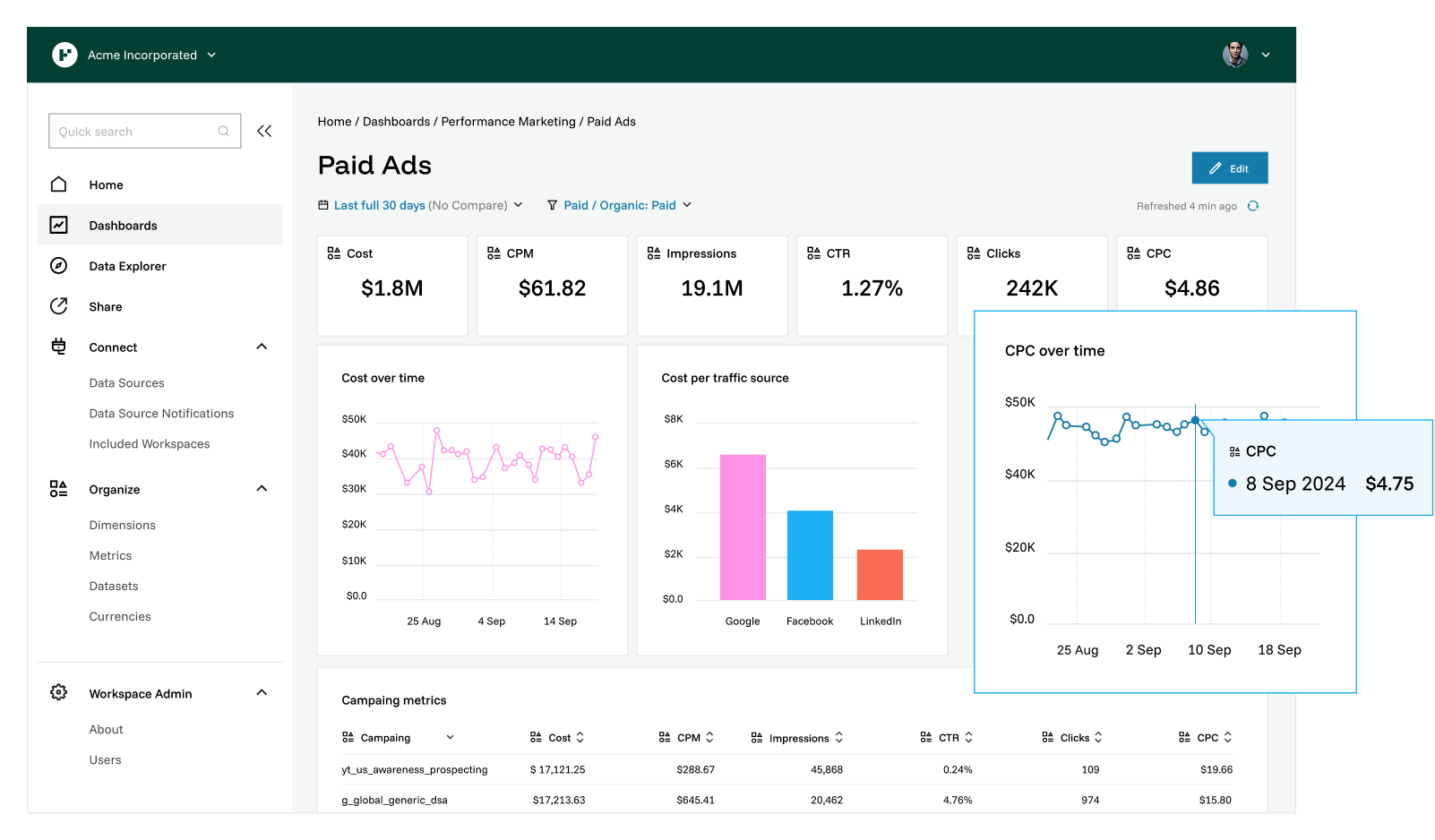The height and width of the screenshot is (840, 1435).
Task: Click the Share icon in the sidebar
Action: [58, 305]
